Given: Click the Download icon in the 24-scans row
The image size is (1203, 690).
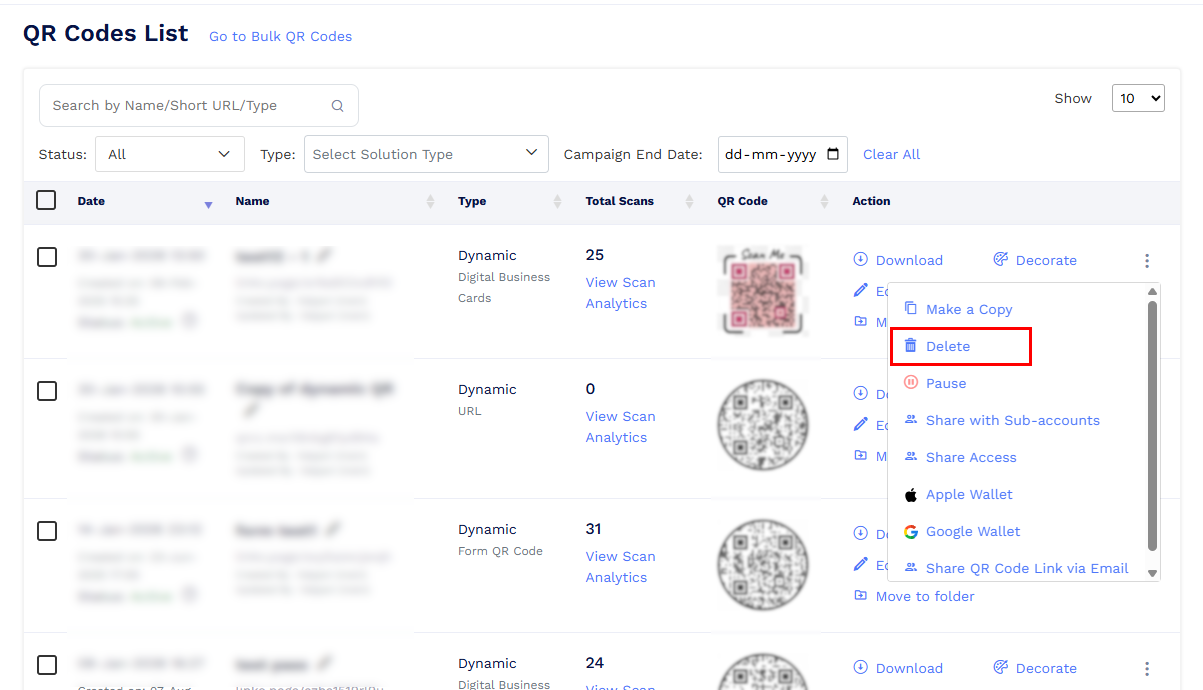Looking at the screenshot, I should 860,668.
